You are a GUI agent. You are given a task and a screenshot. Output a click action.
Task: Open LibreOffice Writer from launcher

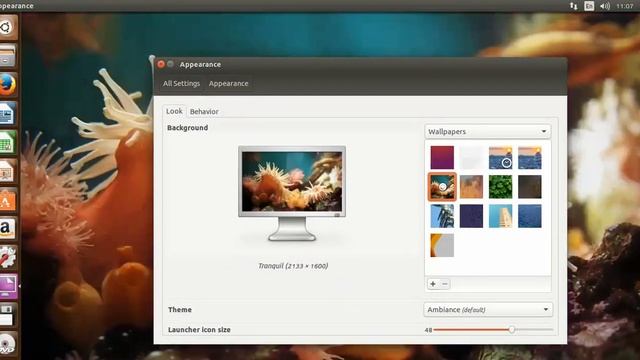[7, 113]
